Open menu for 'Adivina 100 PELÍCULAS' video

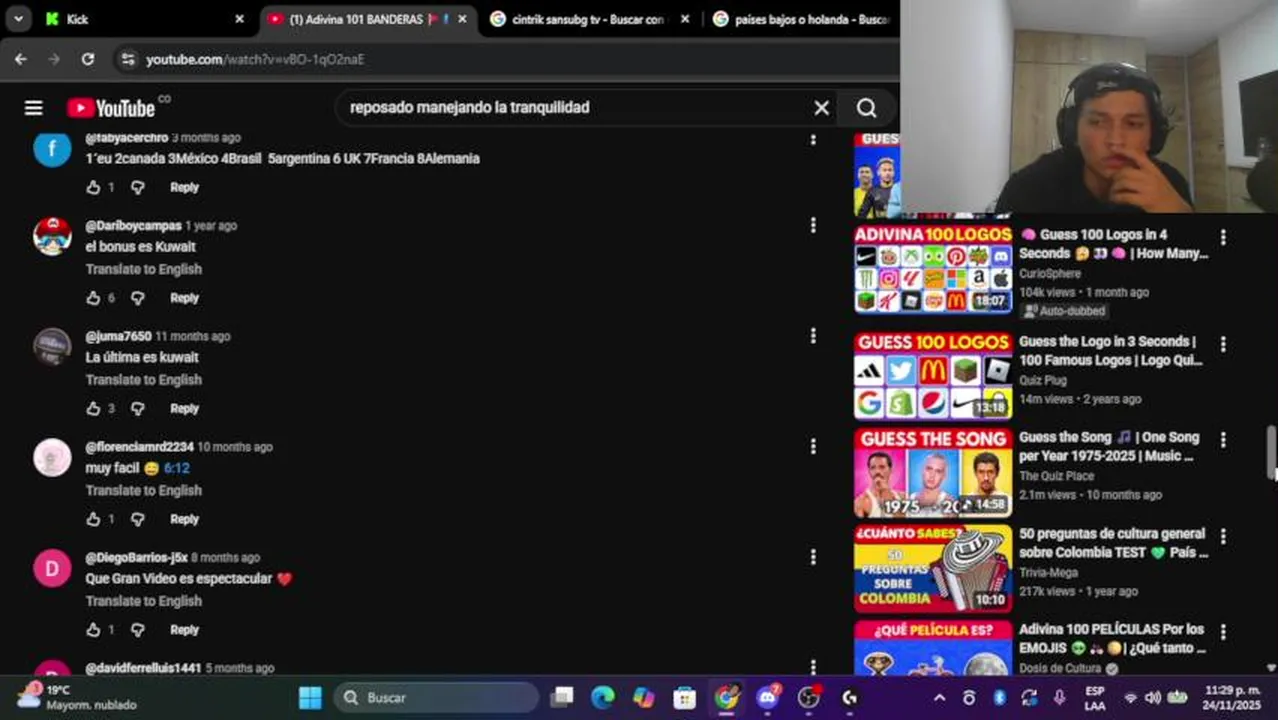click(1223, 632)
